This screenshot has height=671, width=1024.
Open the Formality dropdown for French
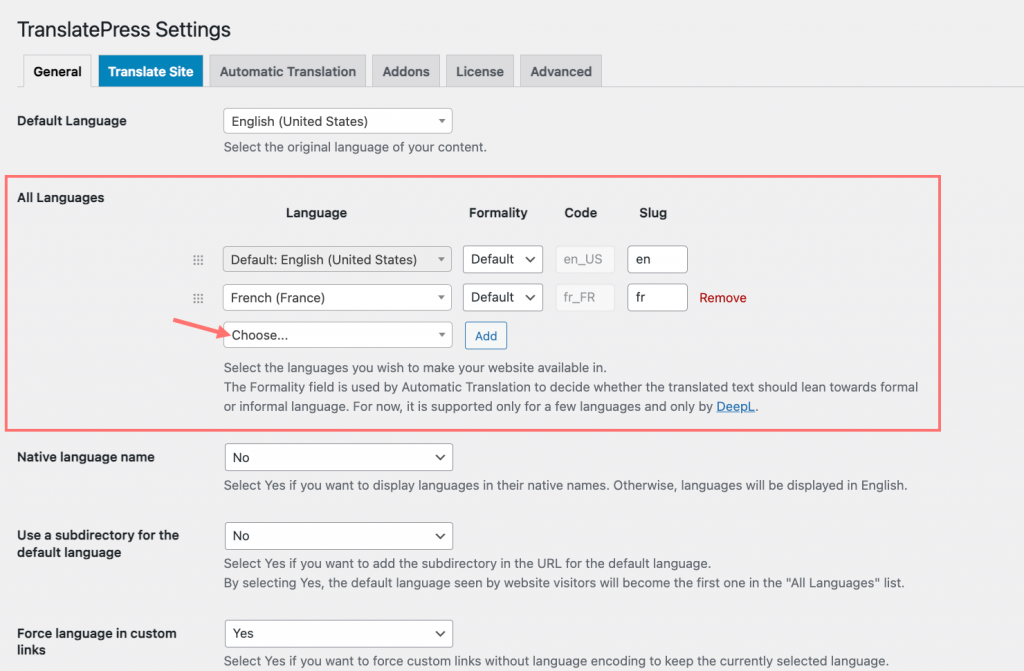pyautogui.click(x=502, y=297)
